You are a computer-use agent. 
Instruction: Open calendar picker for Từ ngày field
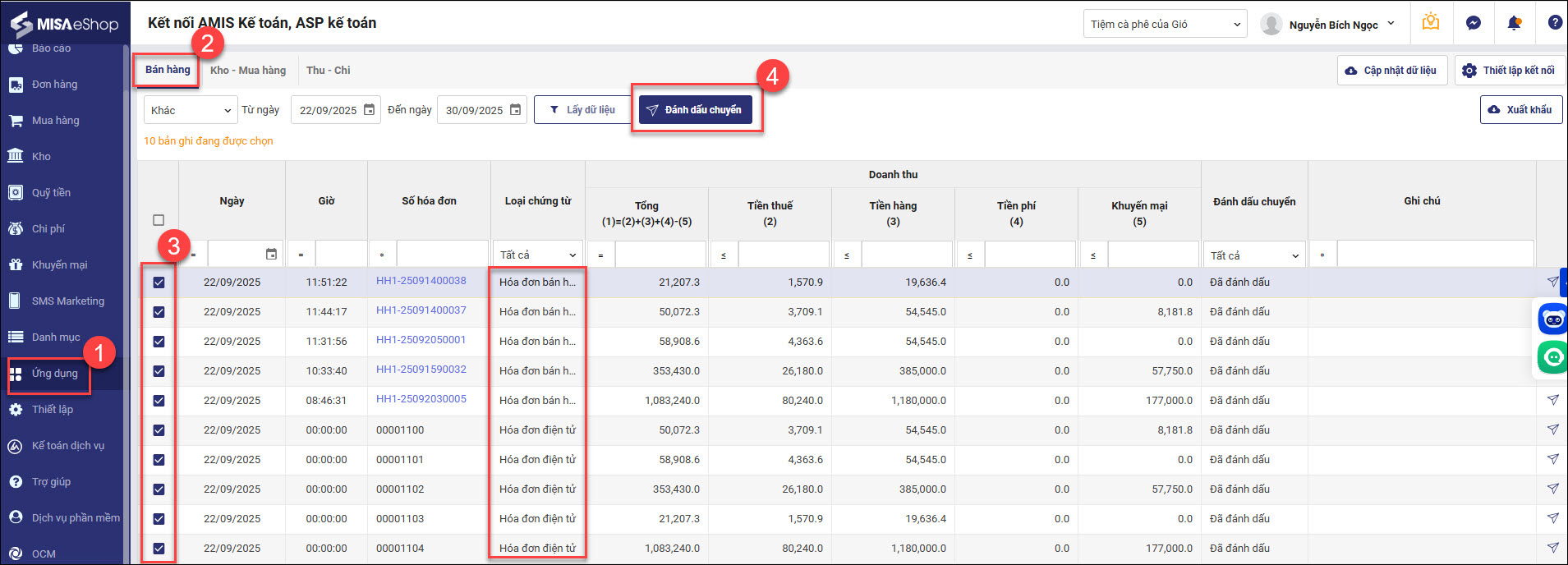[x=370, y=110]
